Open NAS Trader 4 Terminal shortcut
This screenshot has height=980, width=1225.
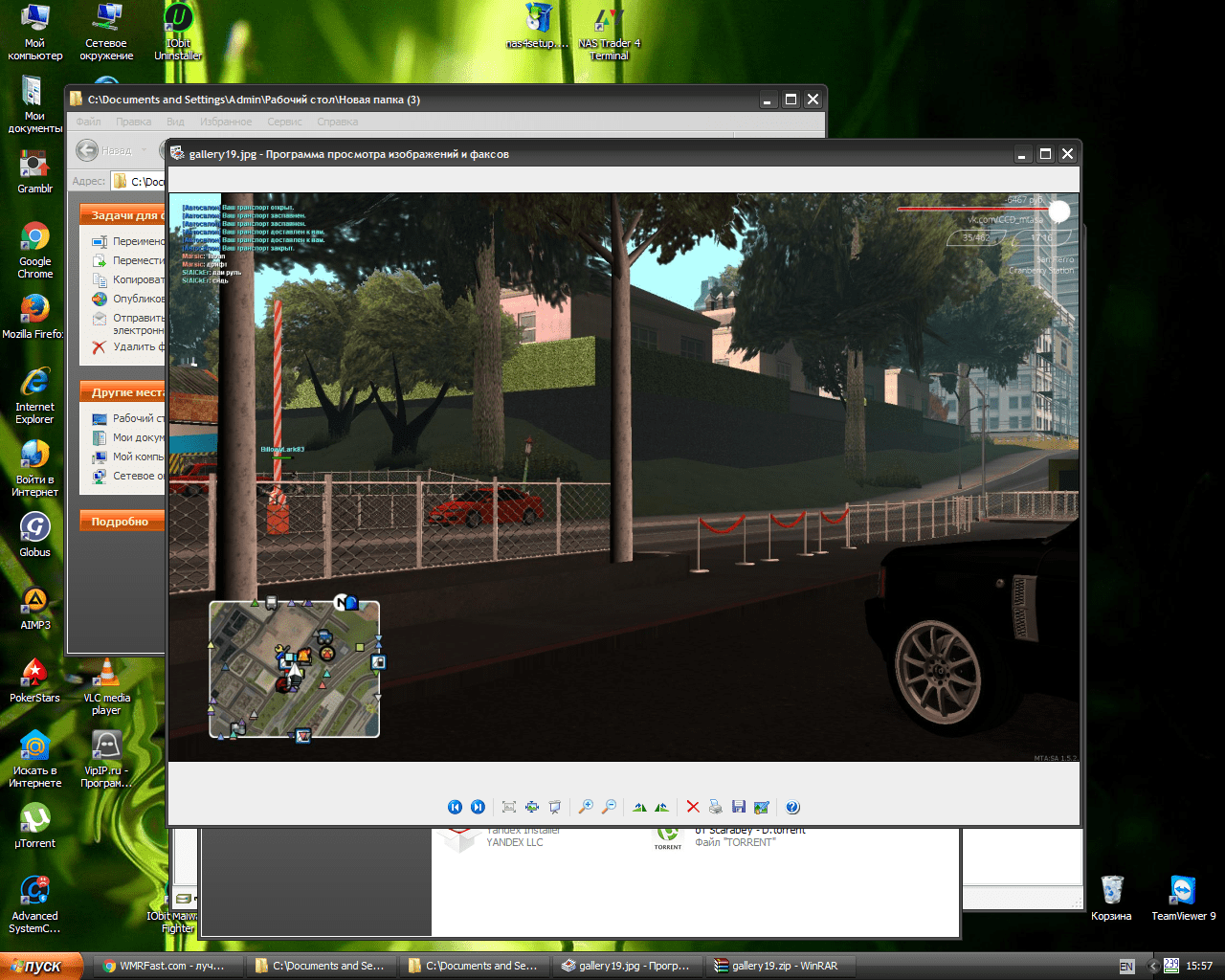(x=609, y=32)
